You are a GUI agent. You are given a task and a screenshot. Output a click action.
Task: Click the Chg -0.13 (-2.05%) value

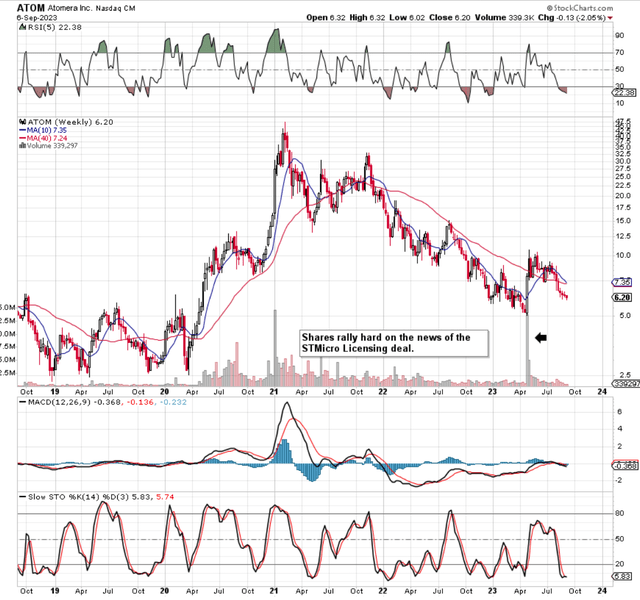tap(572, 18)
